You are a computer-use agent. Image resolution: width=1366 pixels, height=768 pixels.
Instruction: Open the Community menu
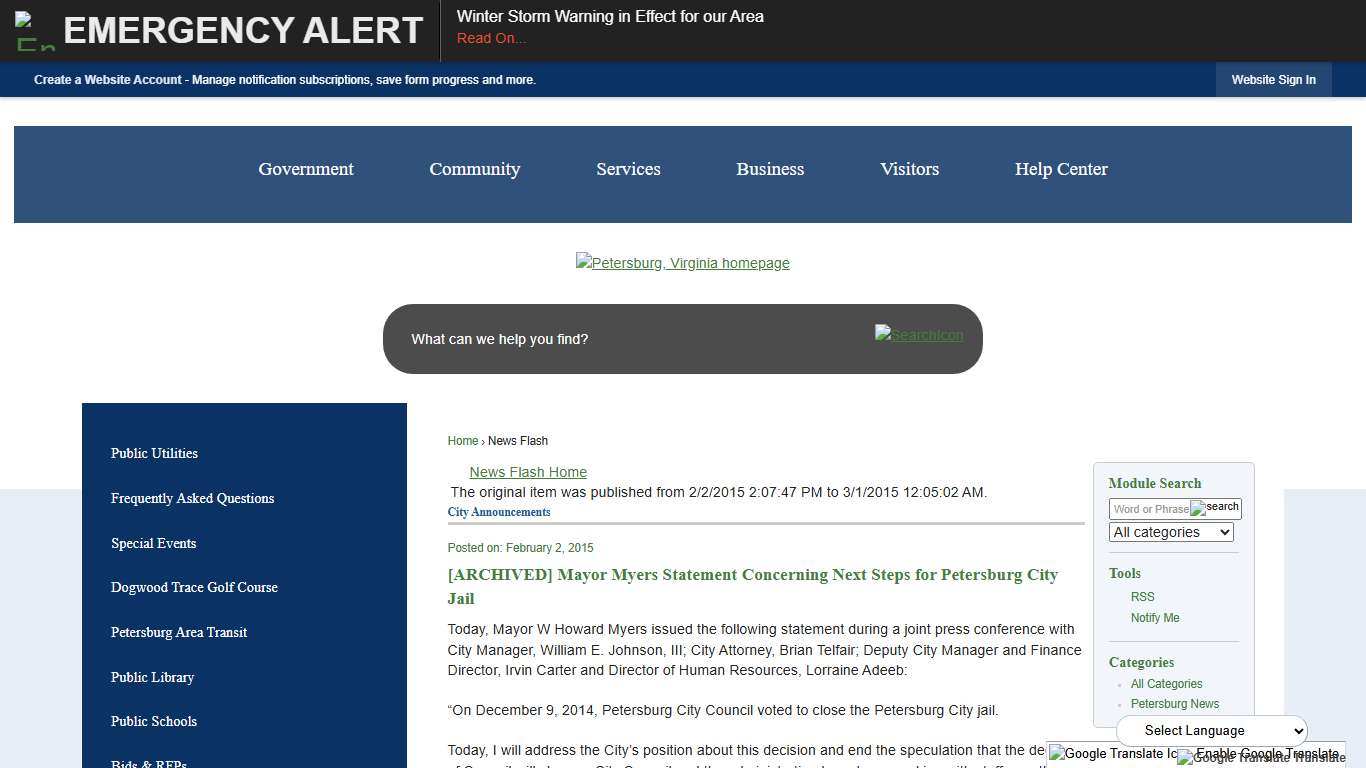[475, 169]
